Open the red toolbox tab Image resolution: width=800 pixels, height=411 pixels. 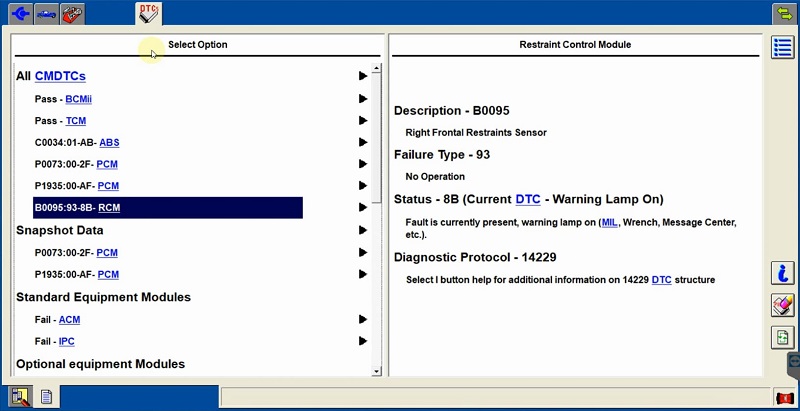72,14
